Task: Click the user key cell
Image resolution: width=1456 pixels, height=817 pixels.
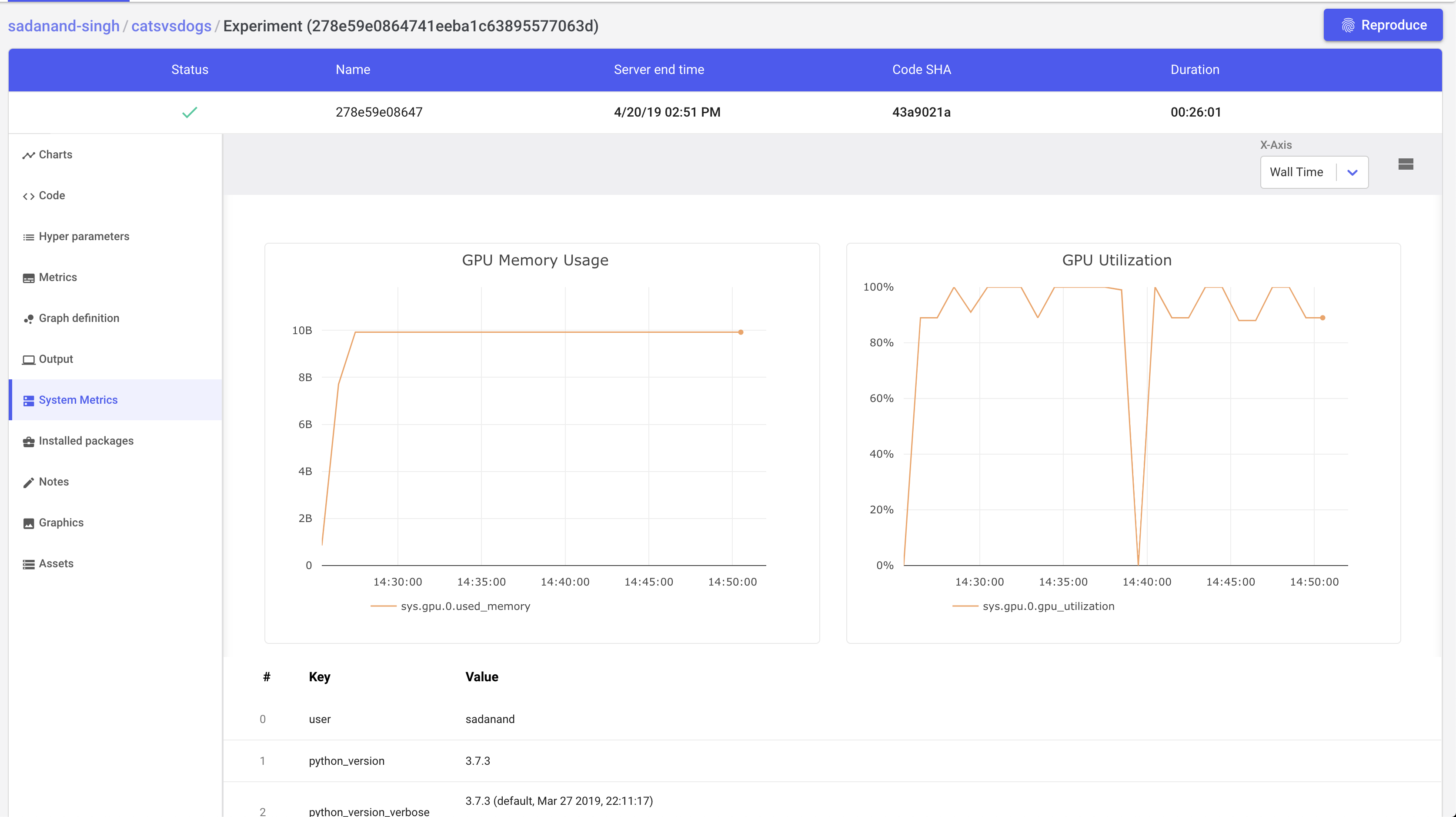Action: (x=319, y=719)
